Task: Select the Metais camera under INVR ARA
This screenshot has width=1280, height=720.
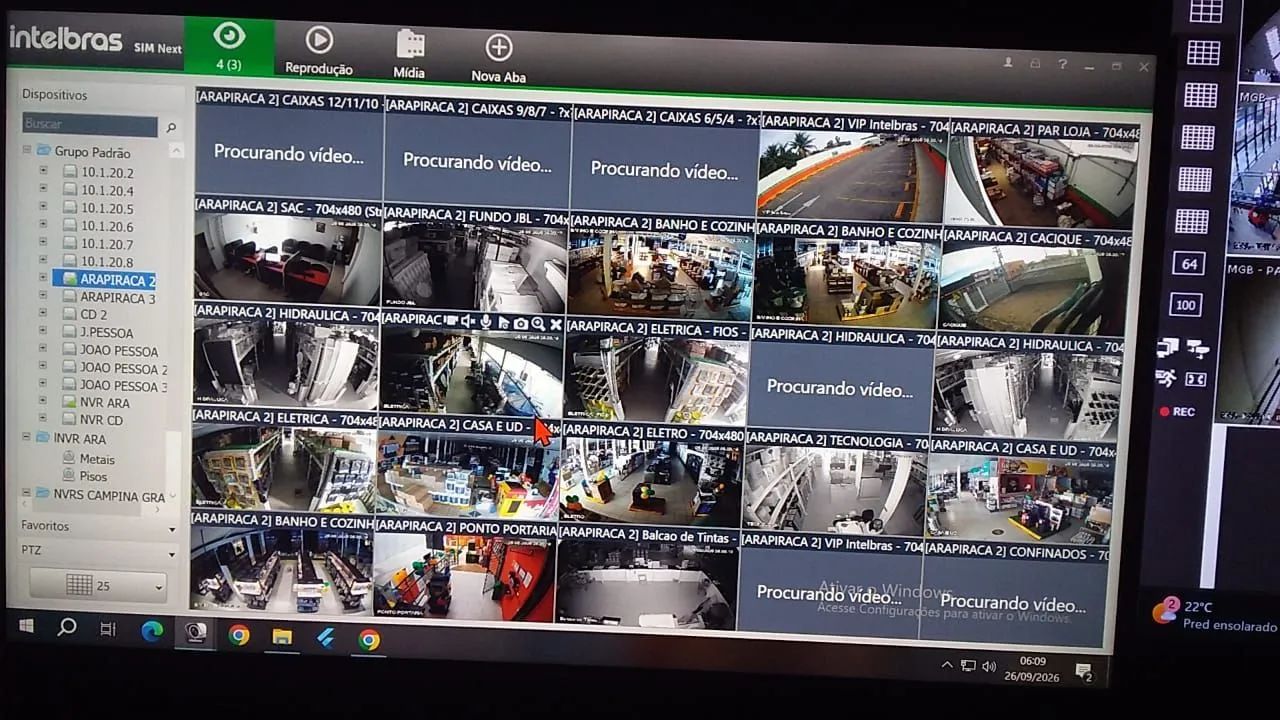Action: 88,459
